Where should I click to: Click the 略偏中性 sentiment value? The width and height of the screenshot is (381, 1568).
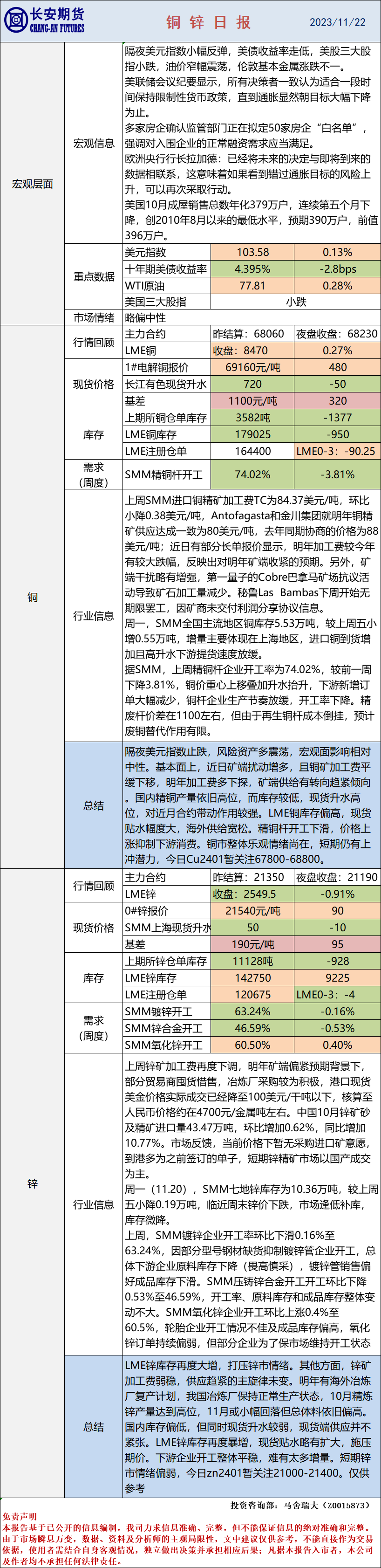pyautogui.click(x=252, y=318)
